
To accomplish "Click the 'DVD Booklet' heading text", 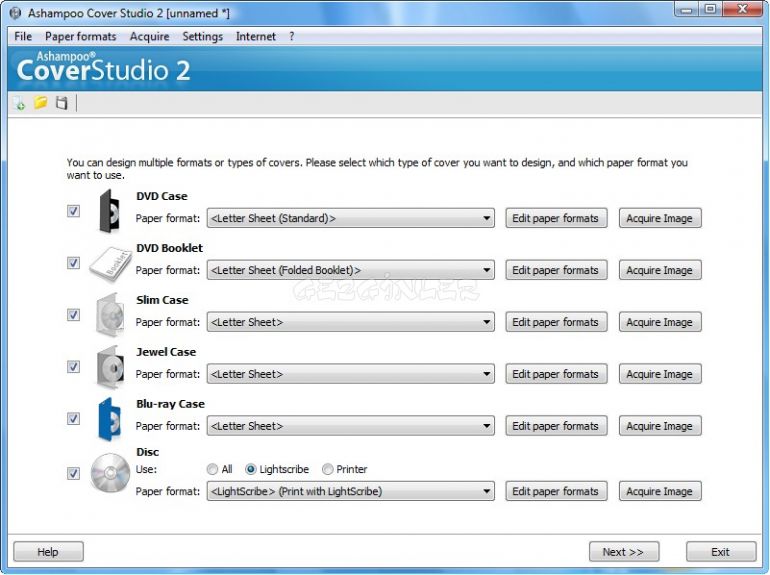I will click(169, 248).
